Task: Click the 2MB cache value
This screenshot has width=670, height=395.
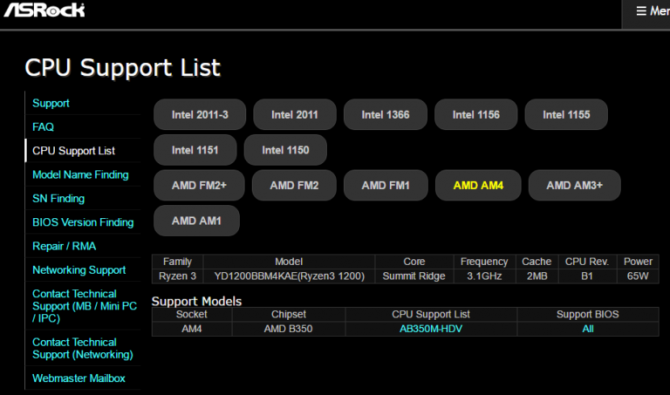Action: click(x=537, y=276)
